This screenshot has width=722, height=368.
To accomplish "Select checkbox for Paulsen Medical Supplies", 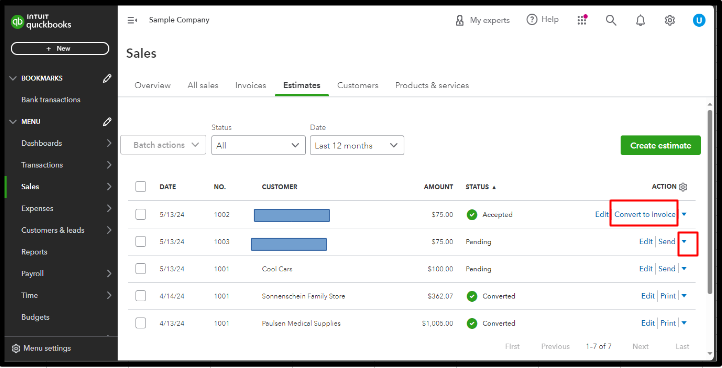I will (140, 323).
